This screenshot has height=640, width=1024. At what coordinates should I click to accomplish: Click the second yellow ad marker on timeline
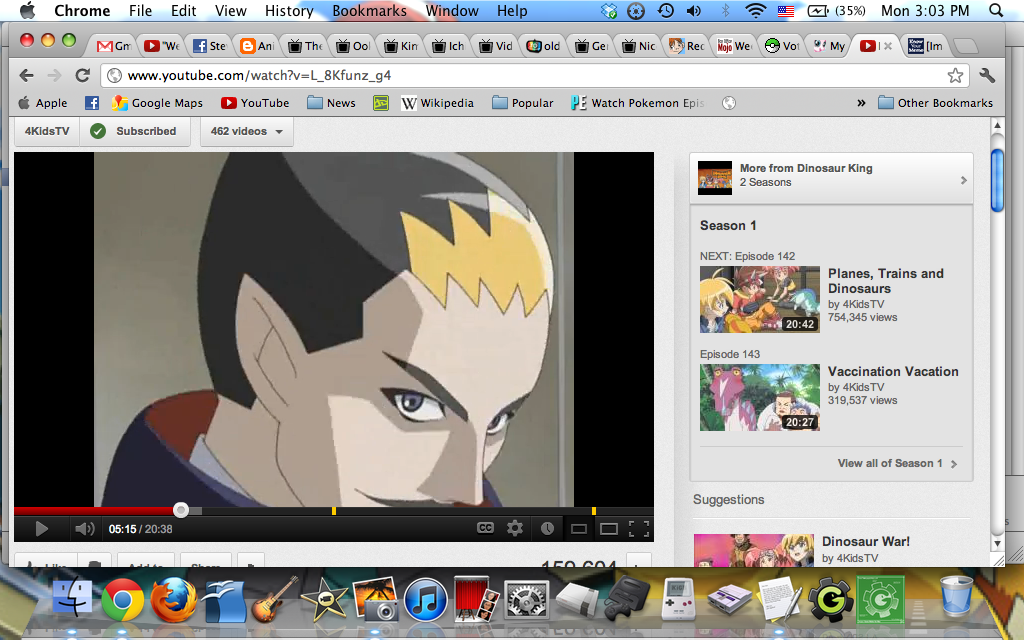(594, 511)
